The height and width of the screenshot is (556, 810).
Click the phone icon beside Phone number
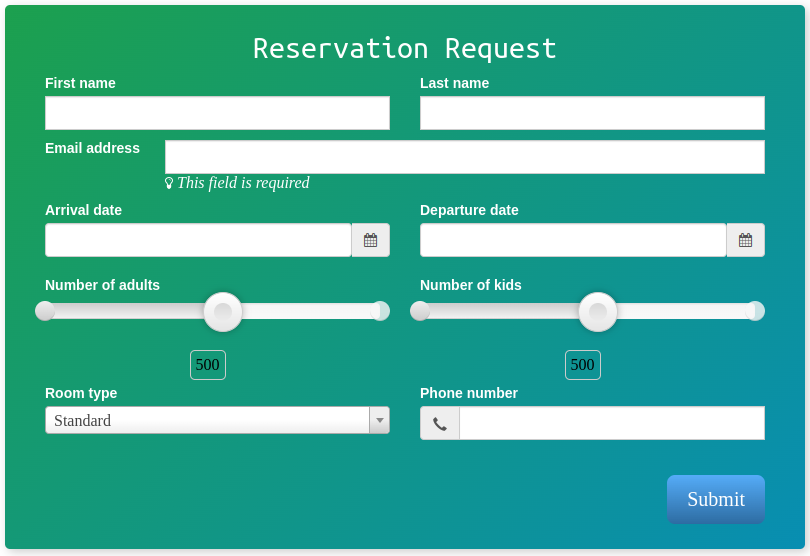[440, 423]
